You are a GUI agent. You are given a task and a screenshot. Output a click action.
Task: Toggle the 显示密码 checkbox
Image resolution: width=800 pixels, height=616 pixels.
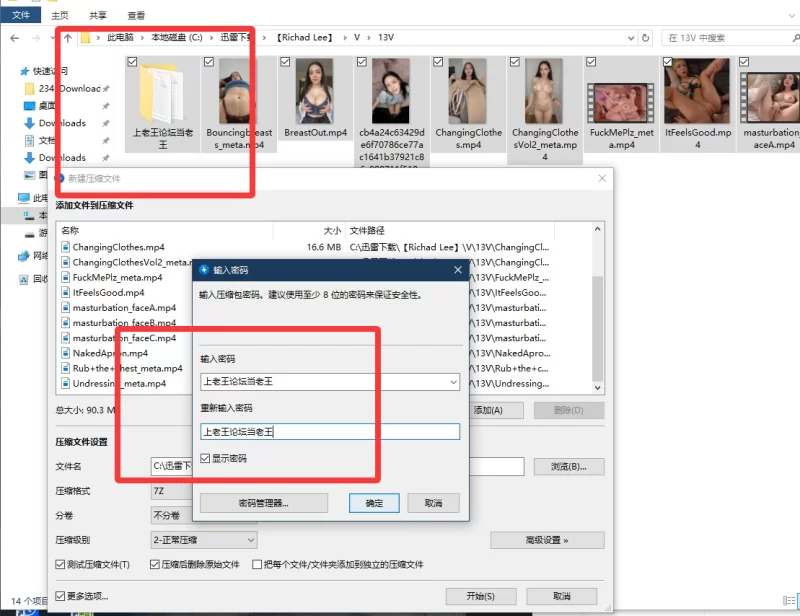[206, 458]
